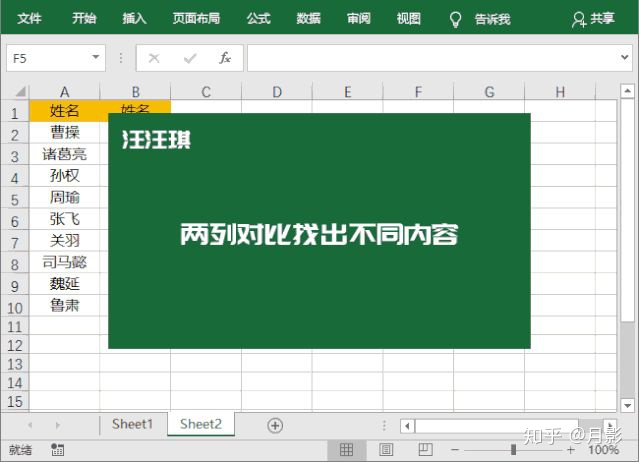Image resolution: width=639 pixels, height=462 pixels.
Task: Select the Sheet2 tab
Action: pos(201,424)
